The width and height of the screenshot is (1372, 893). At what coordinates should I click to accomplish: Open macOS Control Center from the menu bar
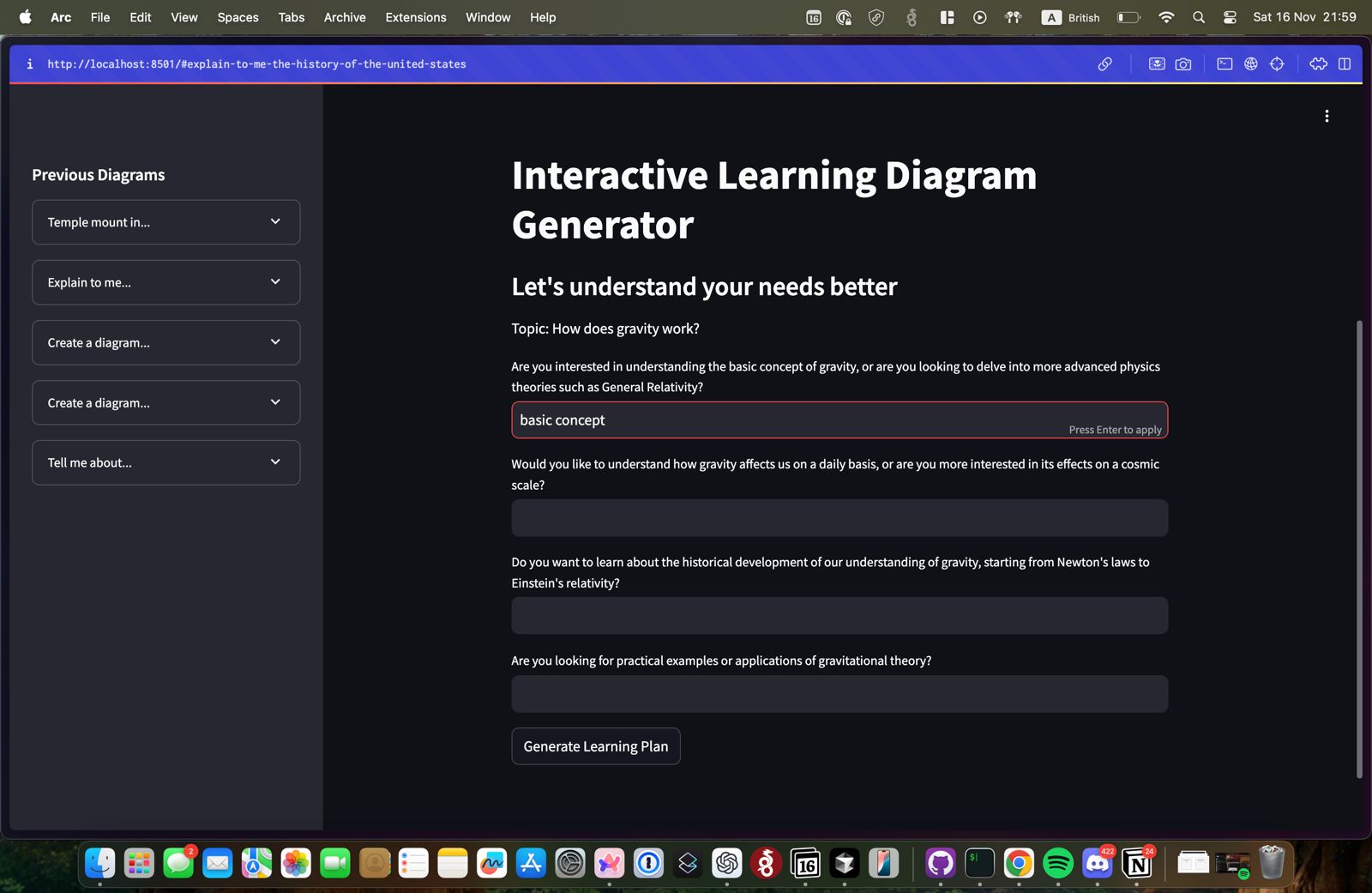point(1230,17)
